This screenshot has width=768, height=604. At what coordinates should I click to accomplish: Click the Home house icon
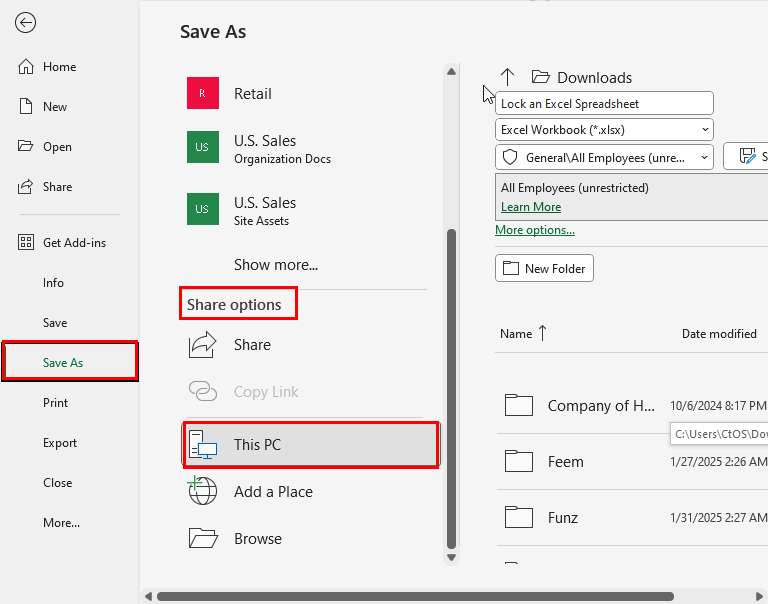[25, 67]
